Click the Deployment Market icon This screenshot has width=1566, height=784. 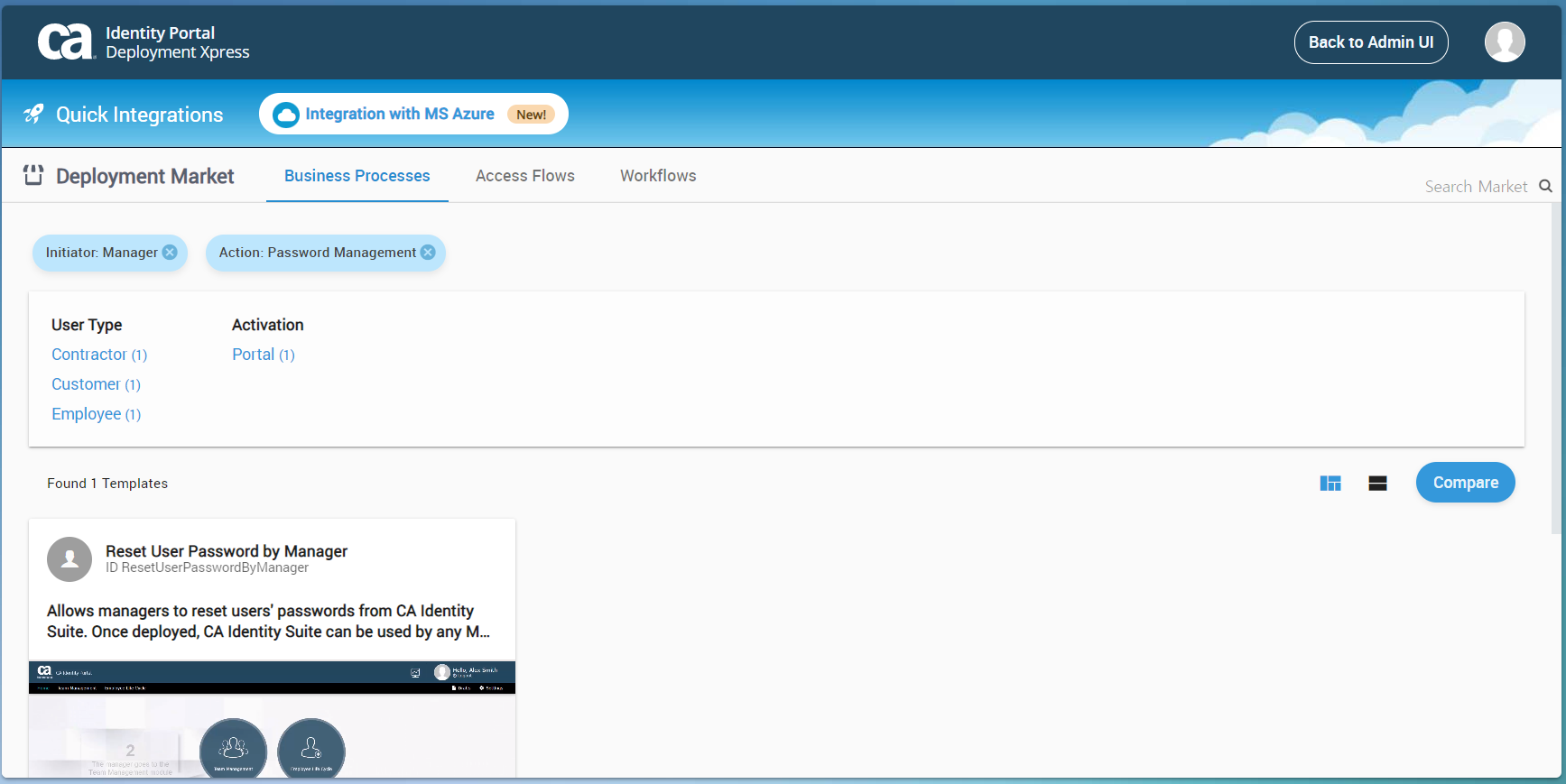pyautogui.click(x=33, y=175)
